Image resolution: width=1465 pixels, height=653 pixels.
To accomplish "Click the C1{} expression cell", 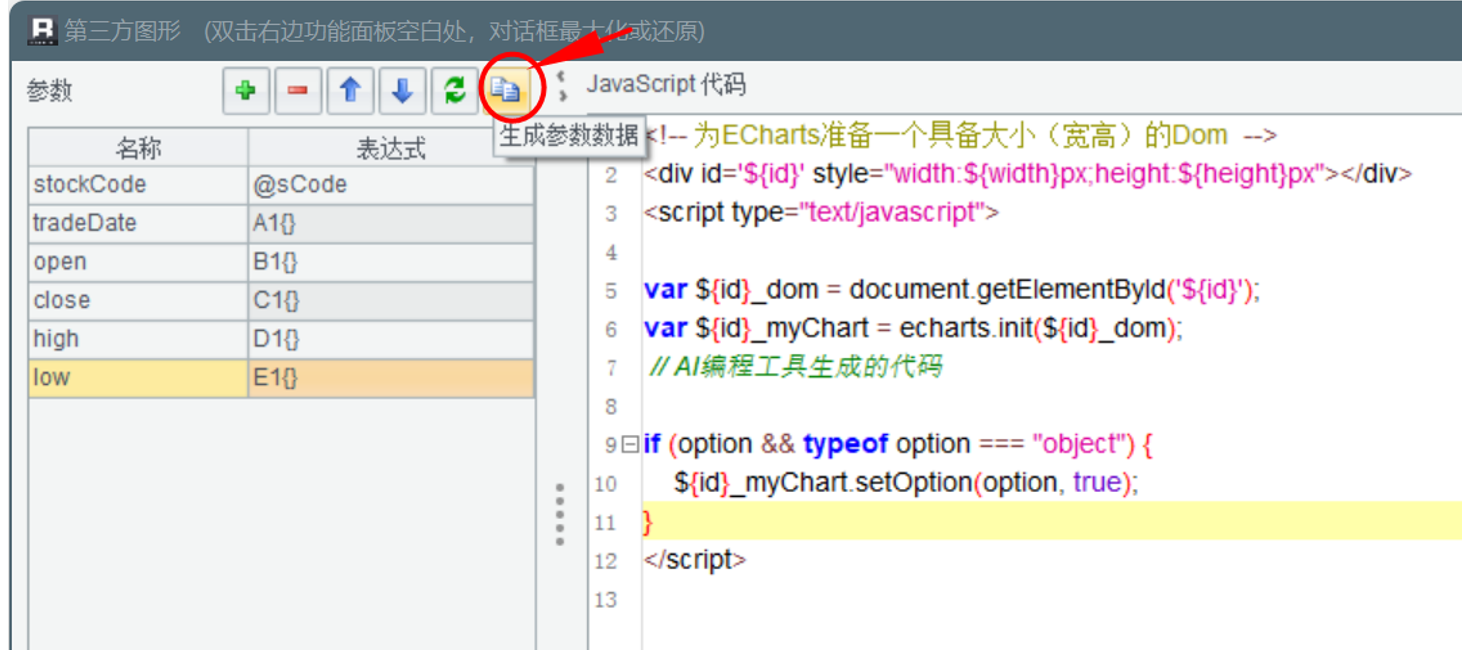I will coord(391,301).
